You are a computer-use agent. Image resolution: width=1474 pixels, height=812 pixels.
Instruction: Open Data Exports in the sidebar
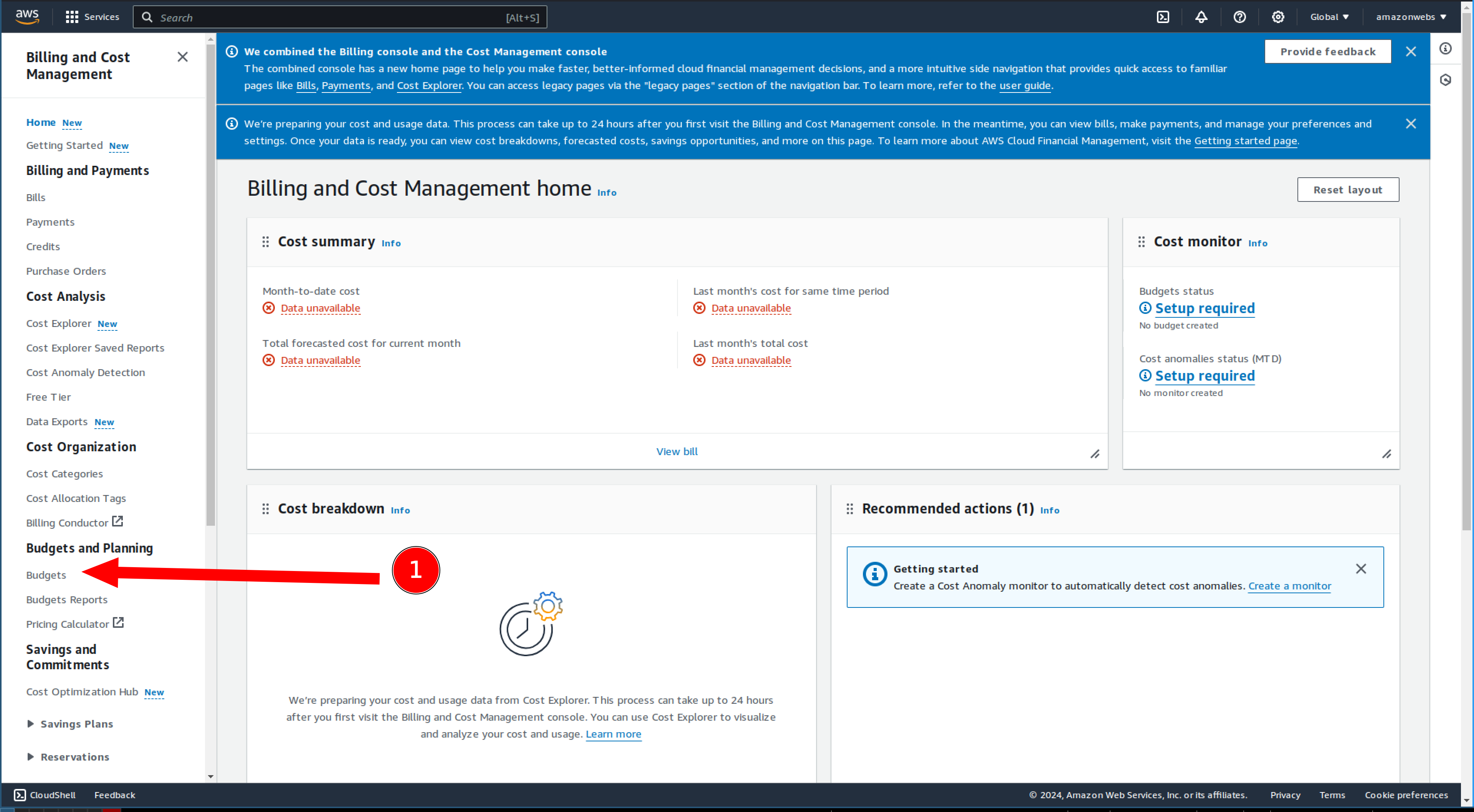[57, 422]
